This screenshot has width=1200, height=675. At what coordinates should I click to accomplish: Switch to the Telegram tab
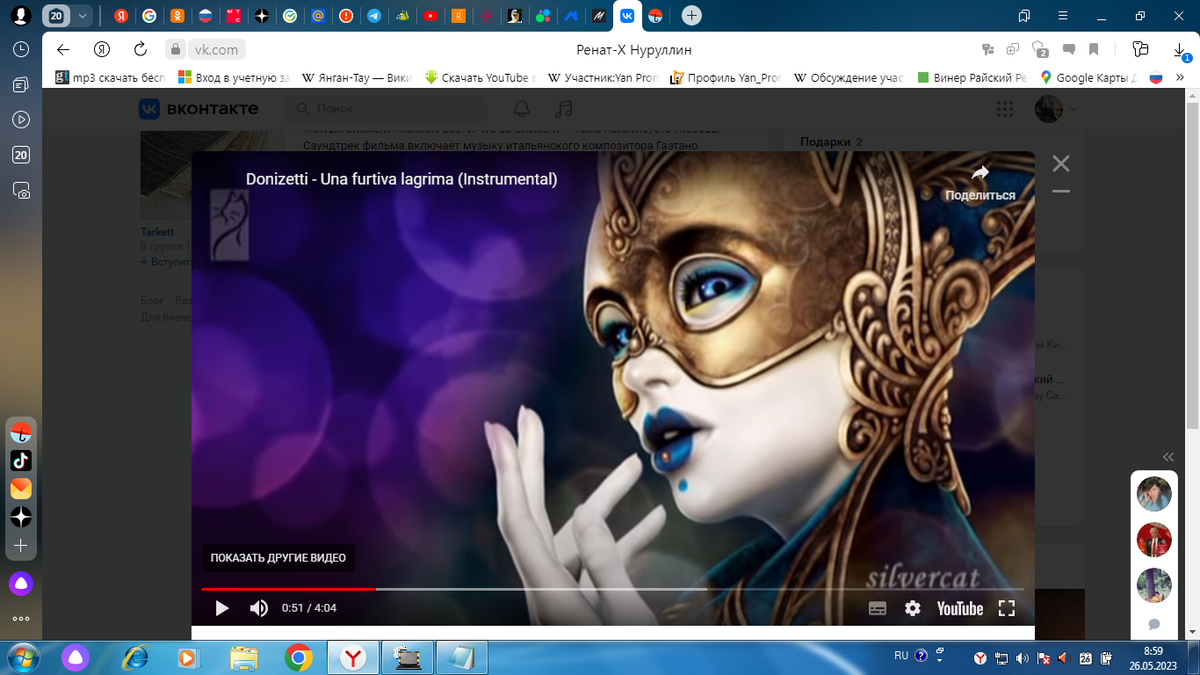click(373, 16)
